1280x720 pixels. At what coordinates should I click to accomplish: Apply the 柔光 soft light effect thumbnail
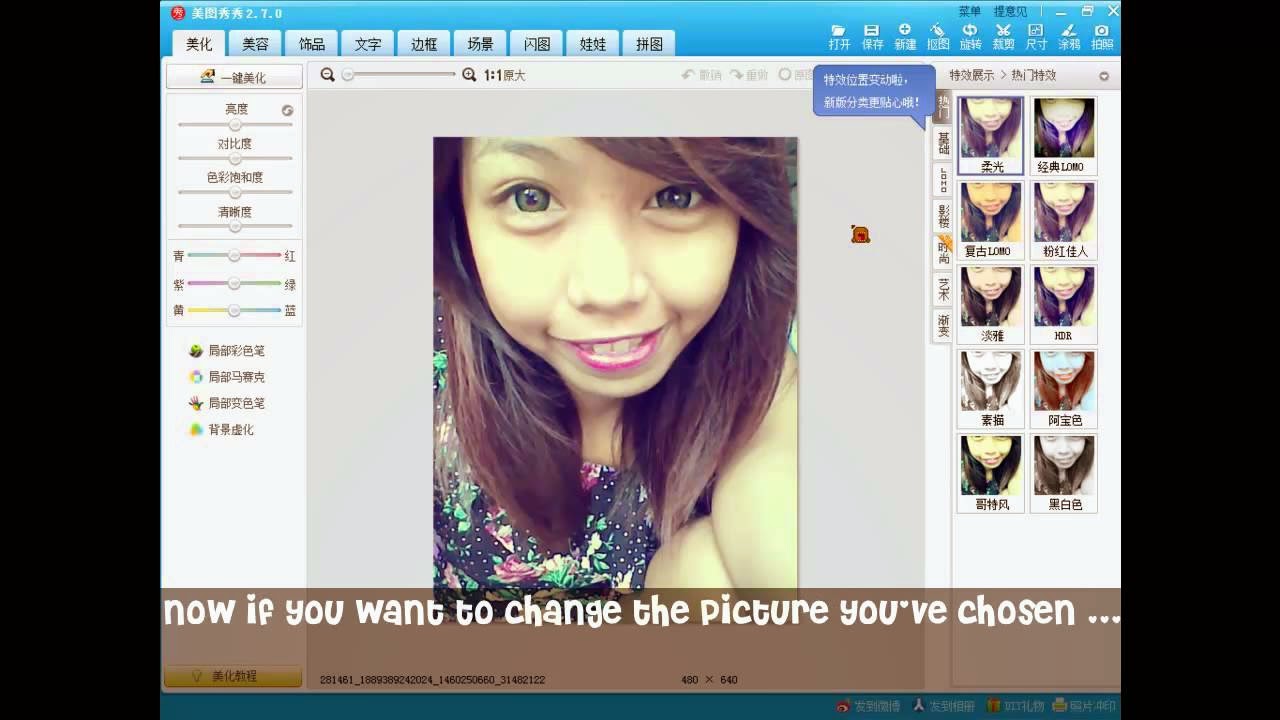tap(990, 128)
